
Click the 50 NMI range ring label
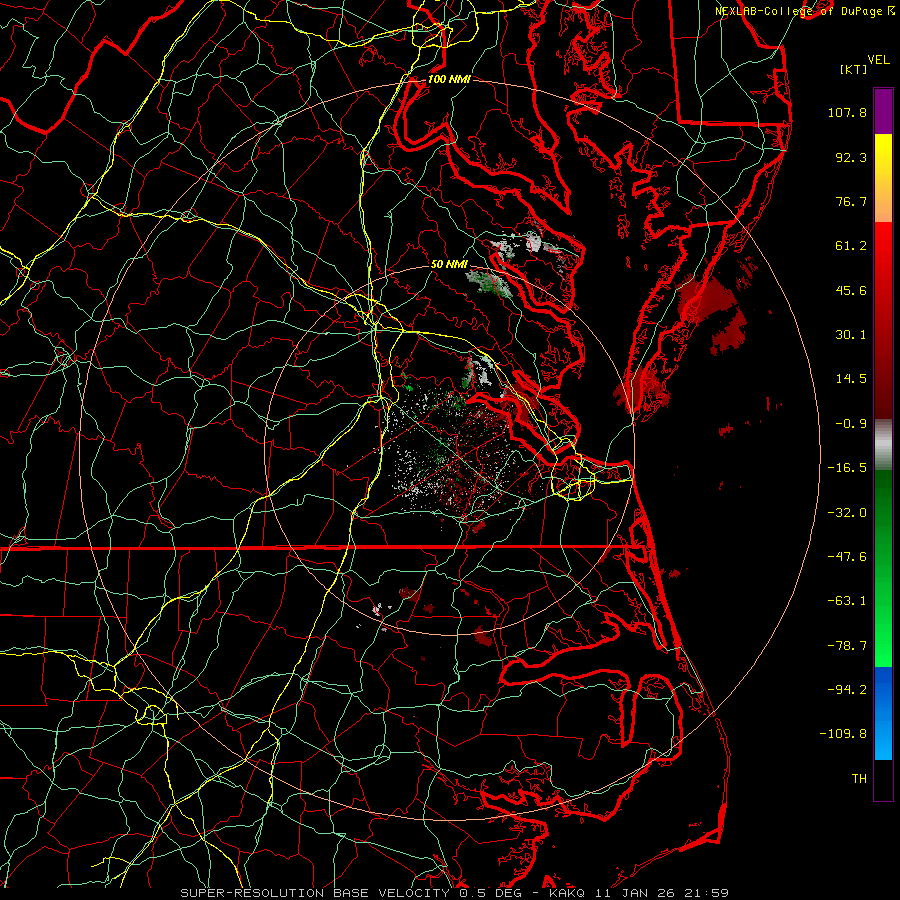pyautogui.click(x=449, y=264)
